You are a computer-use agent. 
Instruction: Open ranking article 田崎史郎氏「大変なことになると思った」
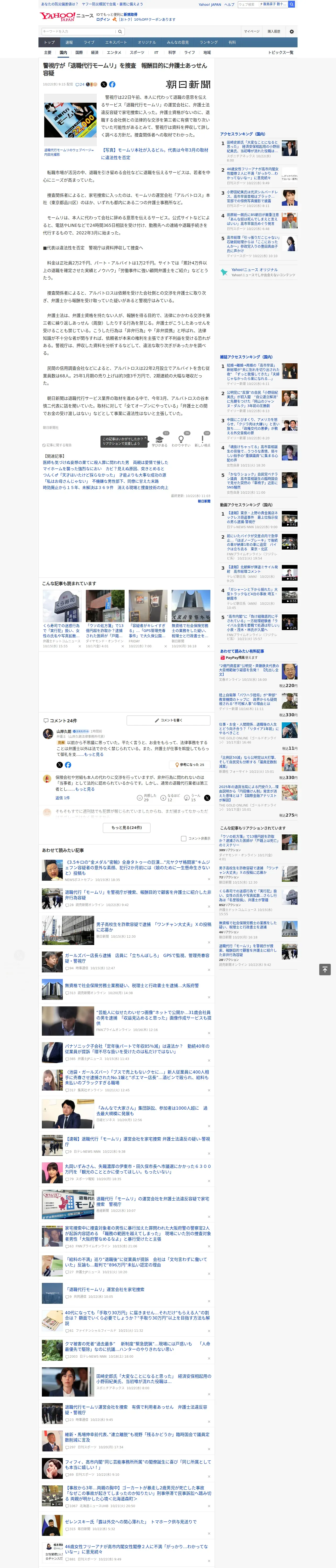click(x=253, y=147)
